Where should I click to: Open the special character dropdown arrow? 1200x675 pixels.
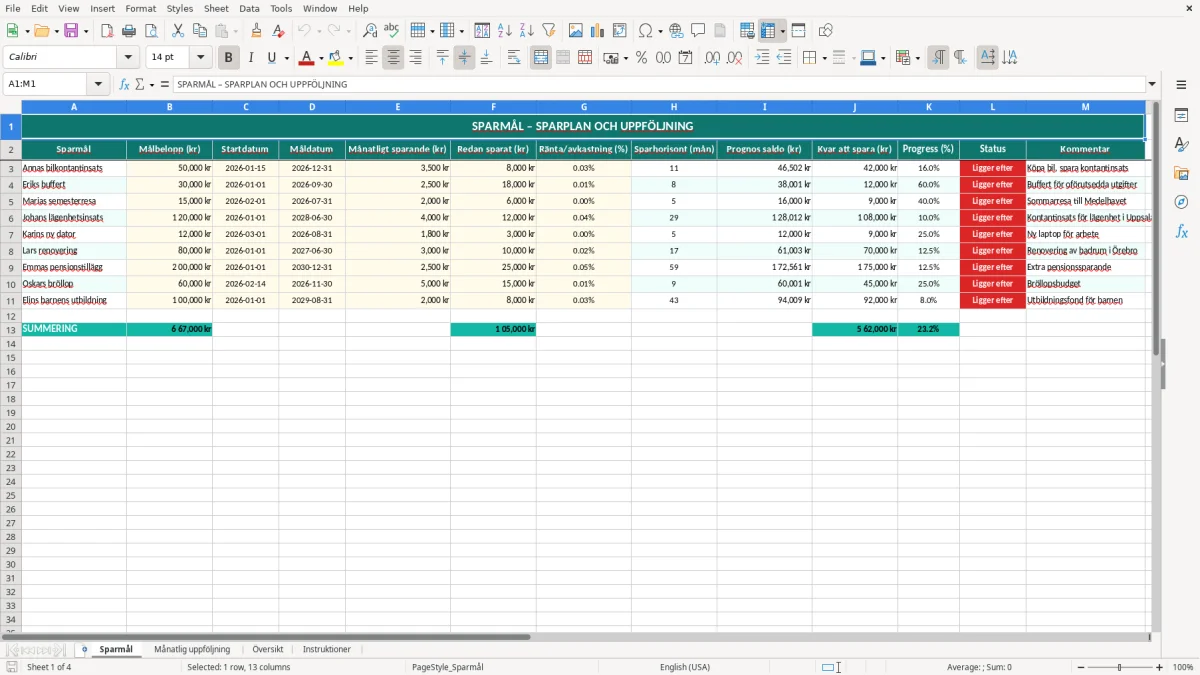tap(661, 31)
